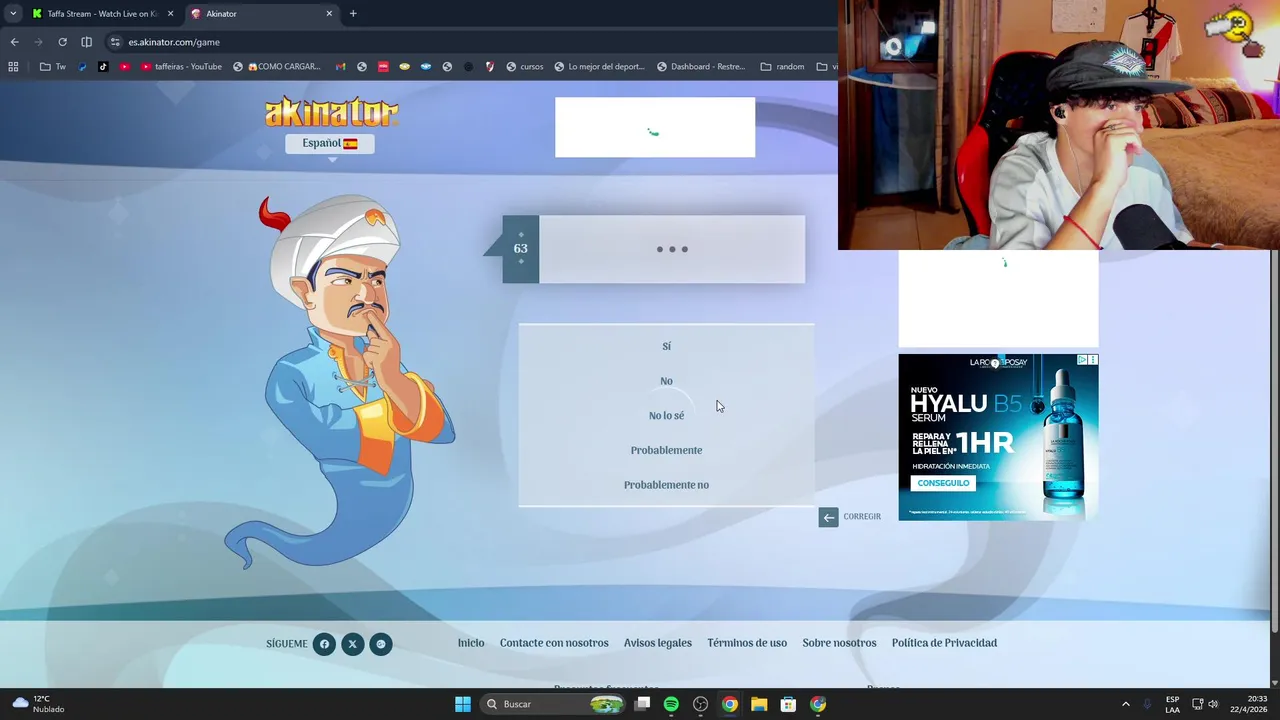The image size is (1280, 720).
Task: Click the taskbar Buscar search box
Action: coord(553,704)
